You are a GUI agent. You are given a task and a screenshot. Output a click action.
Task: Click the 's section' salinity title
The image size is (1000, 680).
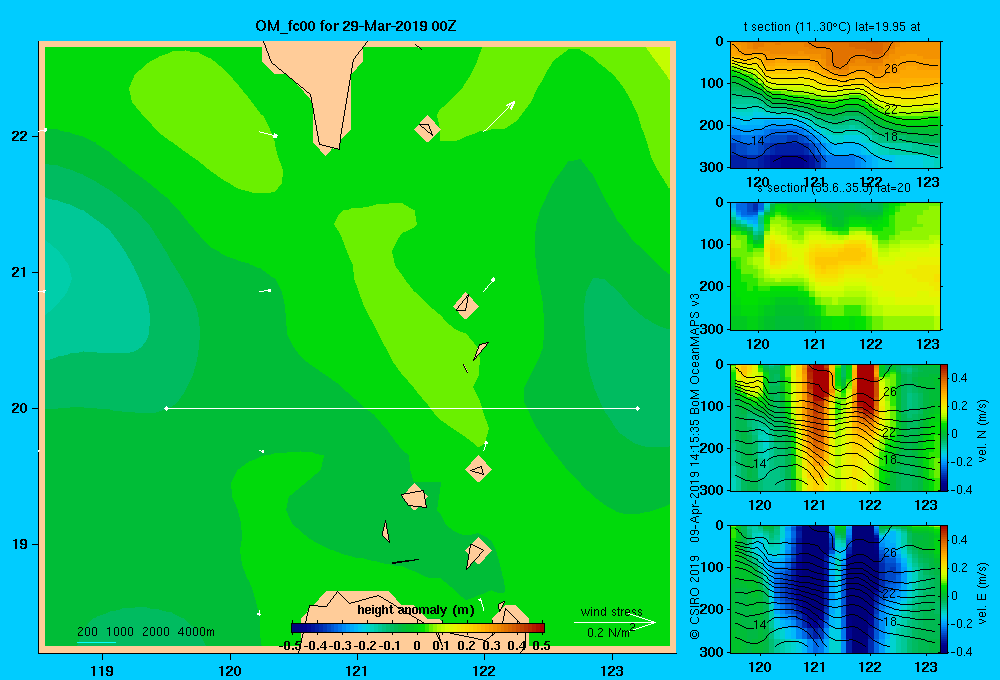834,188
